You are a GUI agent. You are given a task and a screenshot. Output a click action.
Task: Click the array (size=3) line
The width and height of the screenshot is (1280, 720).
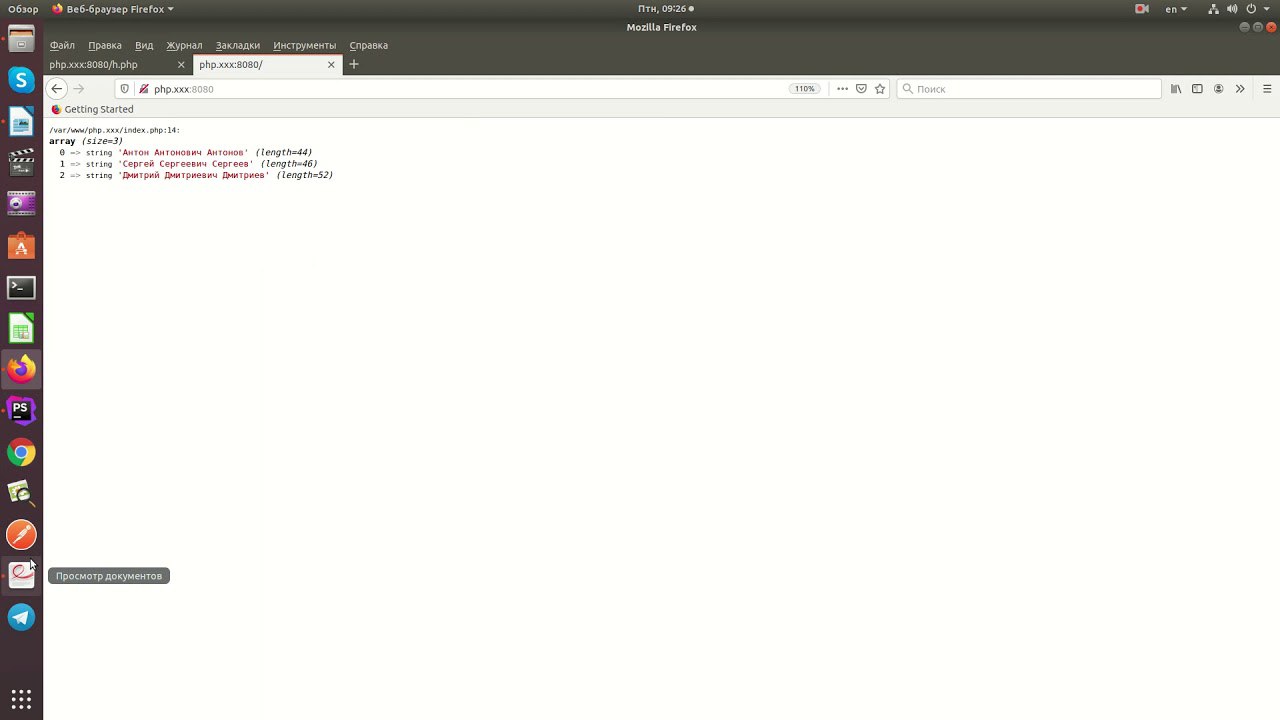(86, 141)
